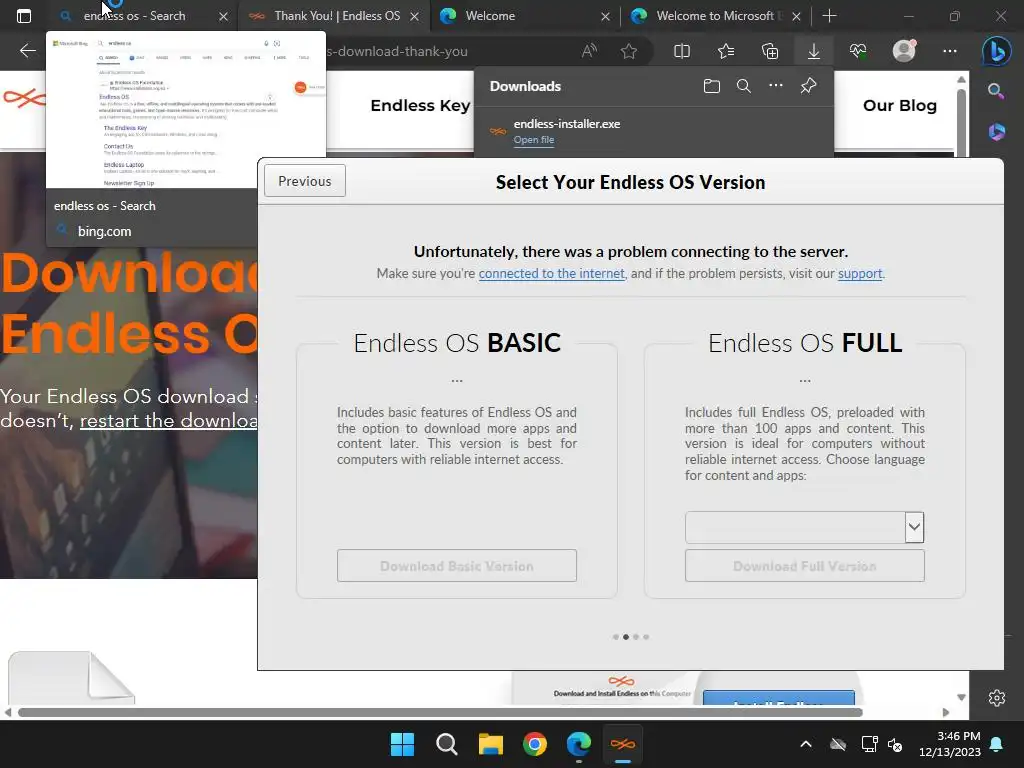This screenshot has width=1024, height=768.
Task: Toggle the Downloads toolbar icon
Action: [x=814, y=51]
